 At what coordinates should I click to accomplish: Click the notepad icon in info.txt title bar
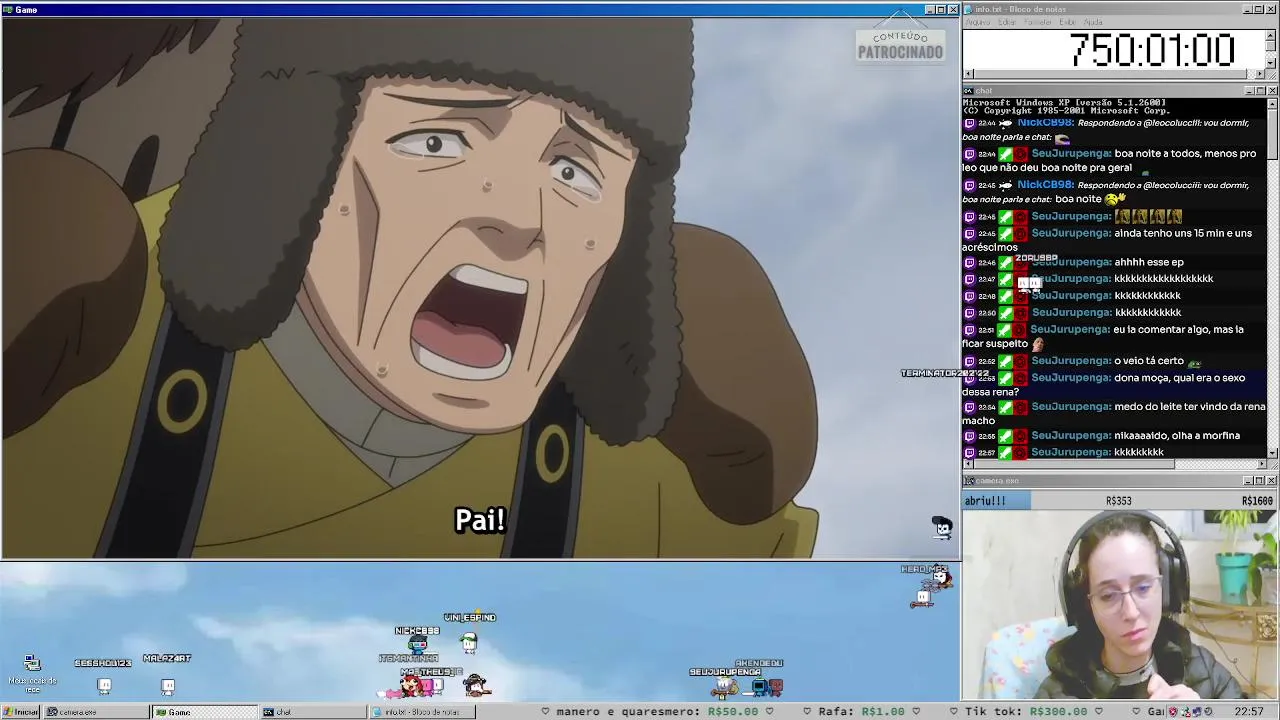coord(969,9)
